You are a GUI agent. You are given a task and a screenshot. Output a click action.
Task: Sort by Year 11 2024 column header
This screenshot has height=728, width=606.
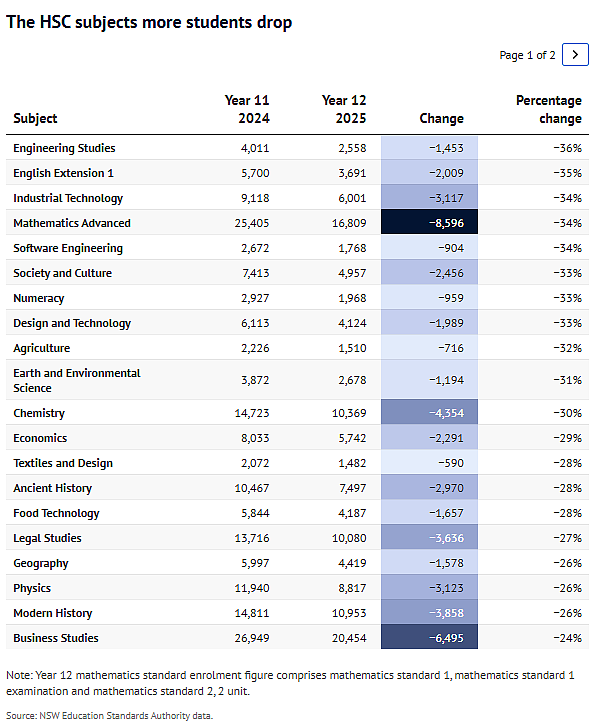[247, 109]
